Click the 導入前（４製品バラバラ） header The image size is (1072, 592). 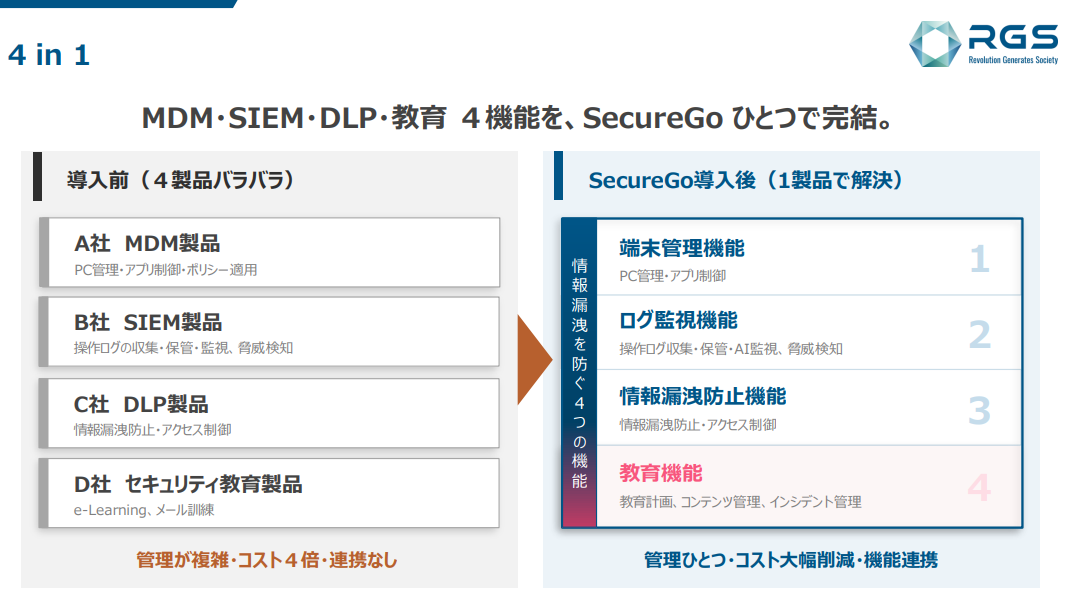180,180
